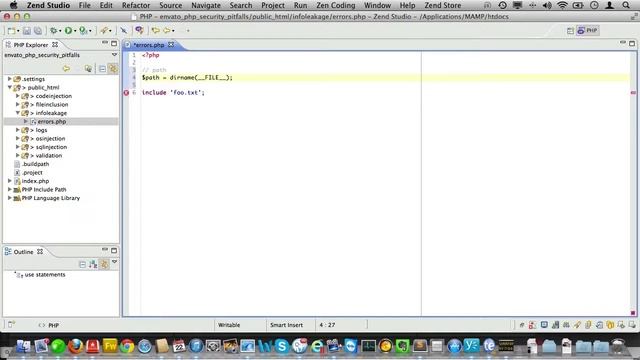640x360 pixels.
Task: Click the Debug (bug) toolbar icon
Action: [53, 31]
